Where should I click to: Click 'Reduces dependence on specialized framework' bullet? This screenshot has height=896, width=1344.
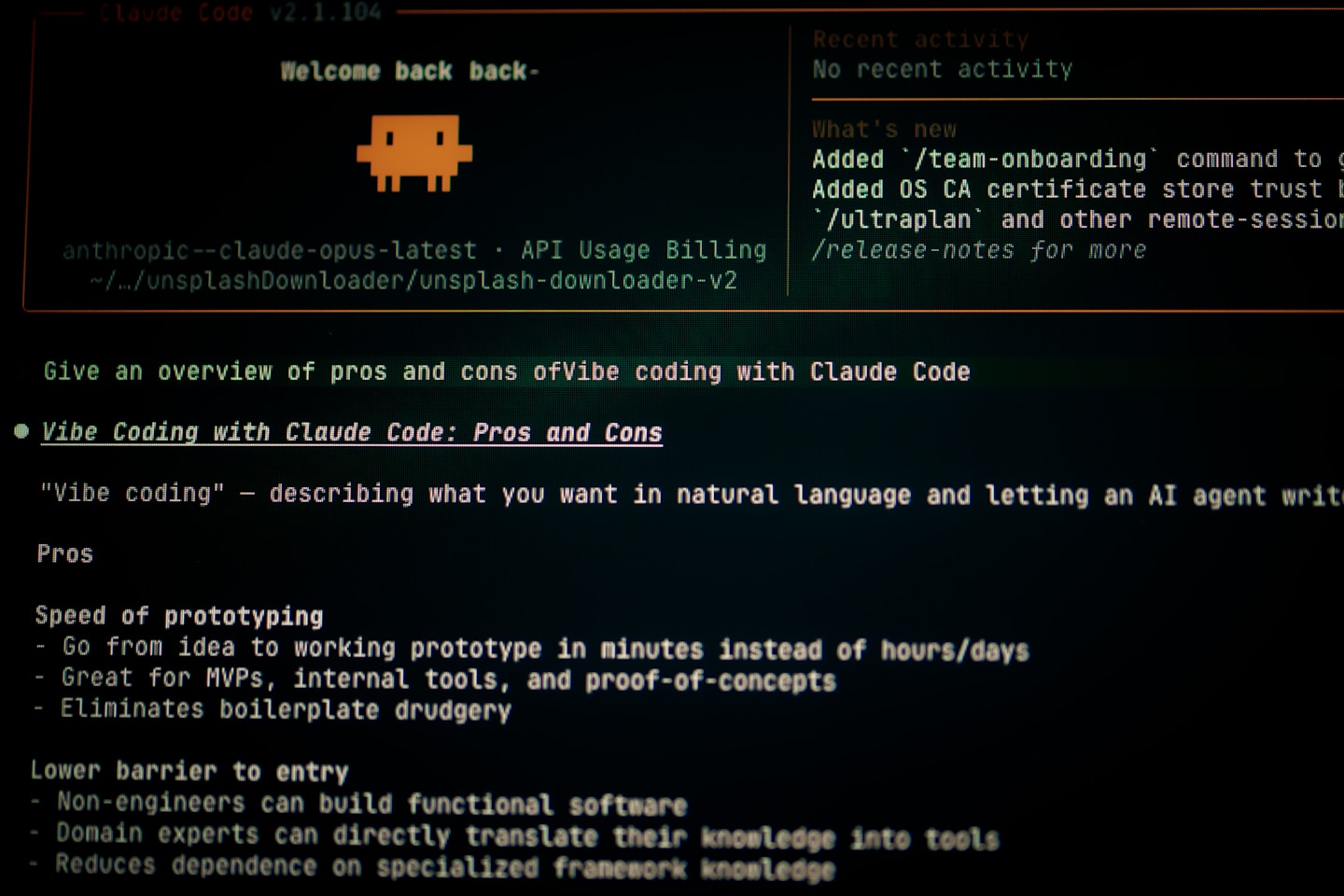pyautogui.click(x=431, y=867)
